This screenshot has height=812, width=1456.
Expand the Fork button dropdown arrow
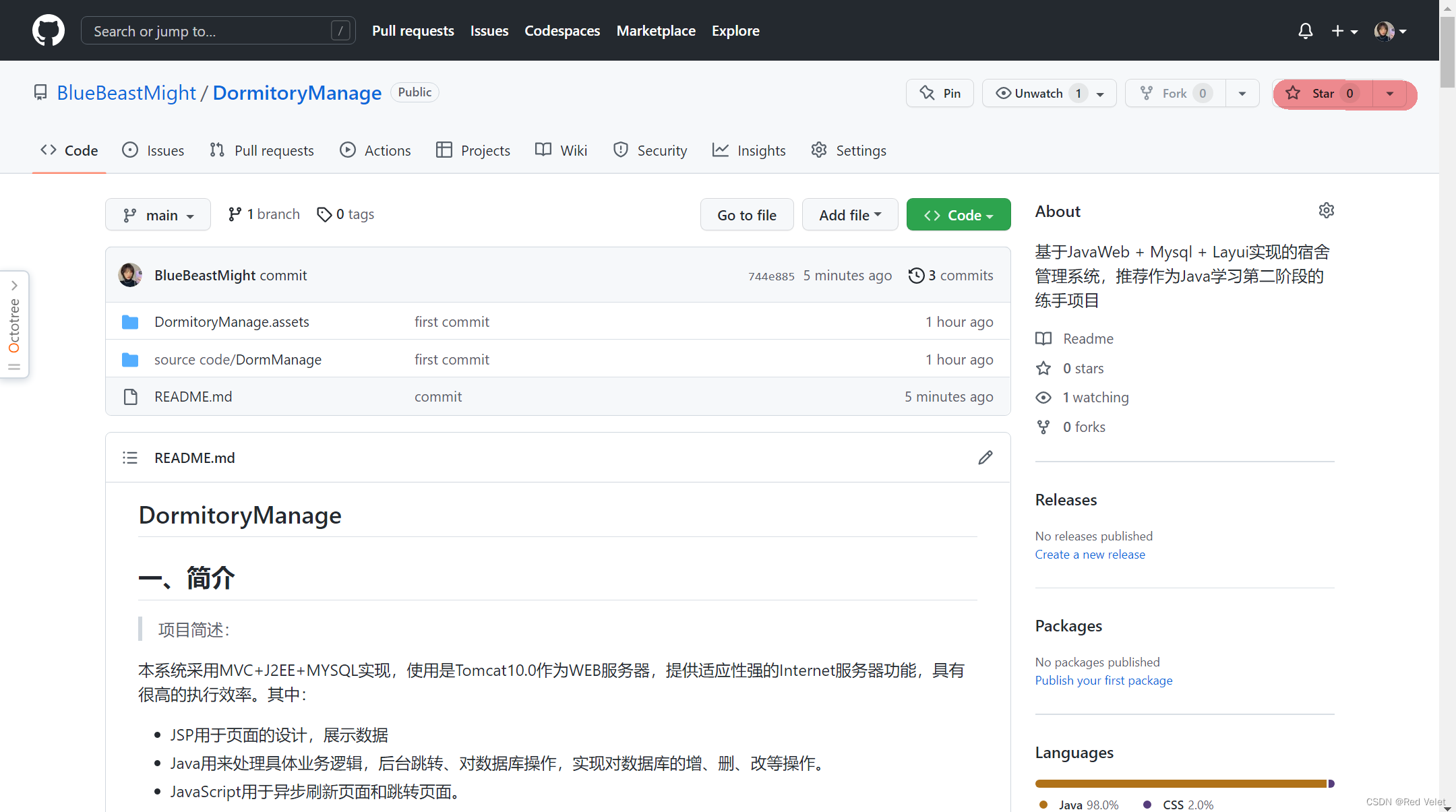click(x=1241, y=92)
